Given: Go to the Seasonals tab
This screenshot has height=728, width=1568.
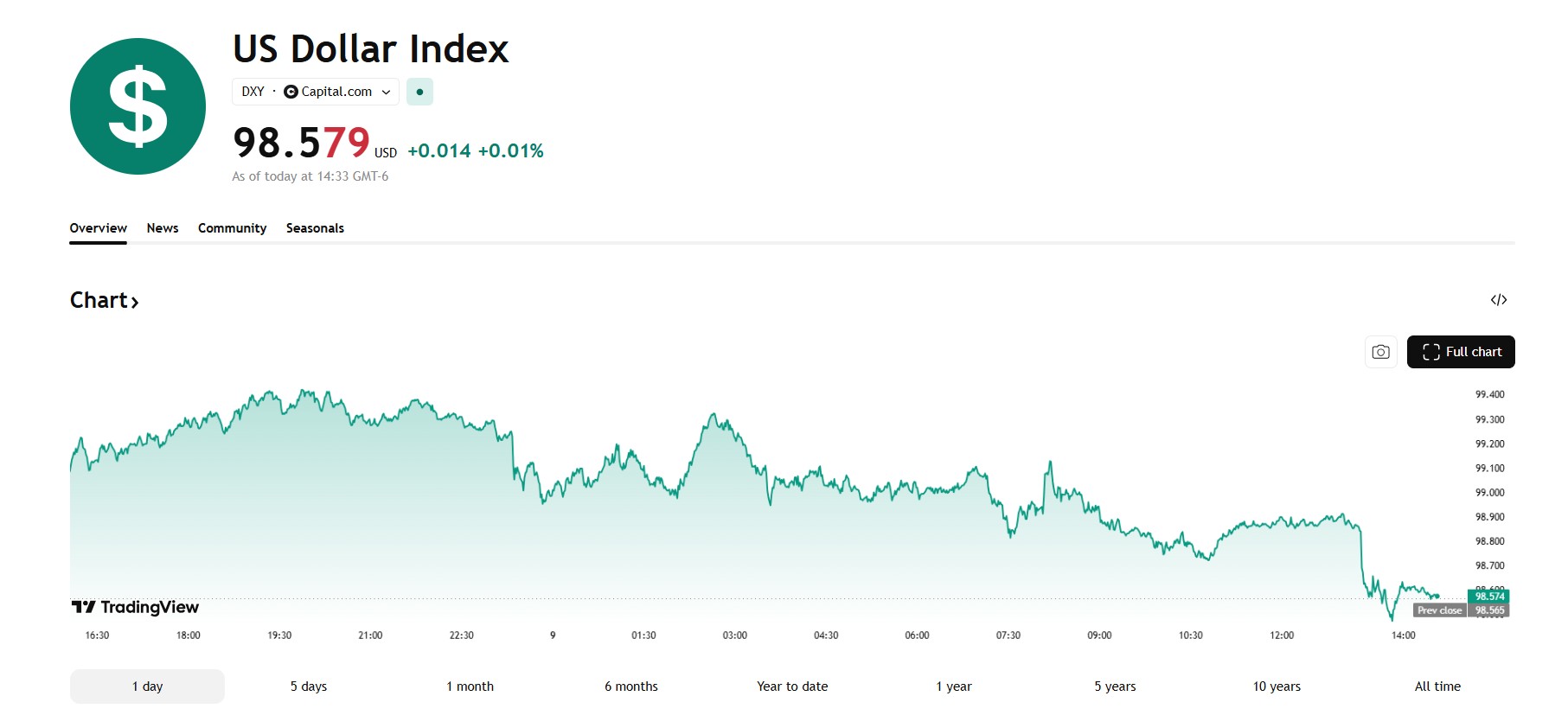Looking at the screenshot, I should click(315, 228).
